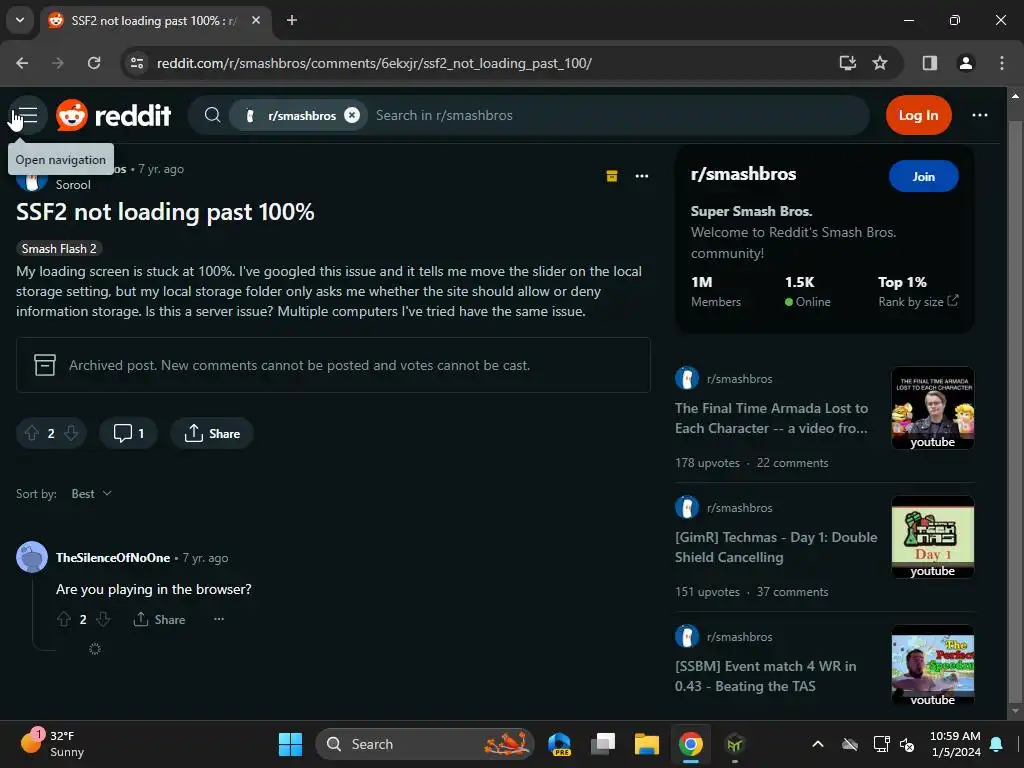Click the Smash Flash 2 flair
The image size is (1024, 768).
59,249
